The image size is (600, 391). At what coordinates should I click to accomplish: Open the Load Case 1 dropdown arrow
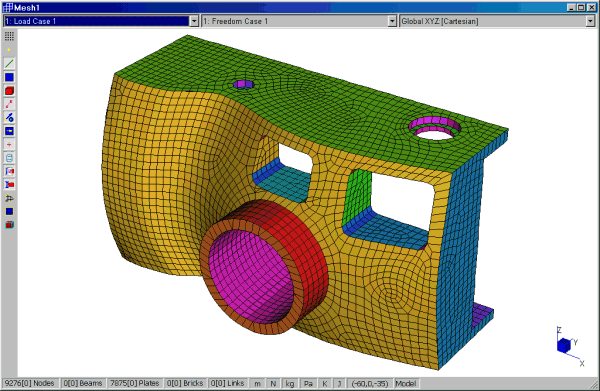194,21
